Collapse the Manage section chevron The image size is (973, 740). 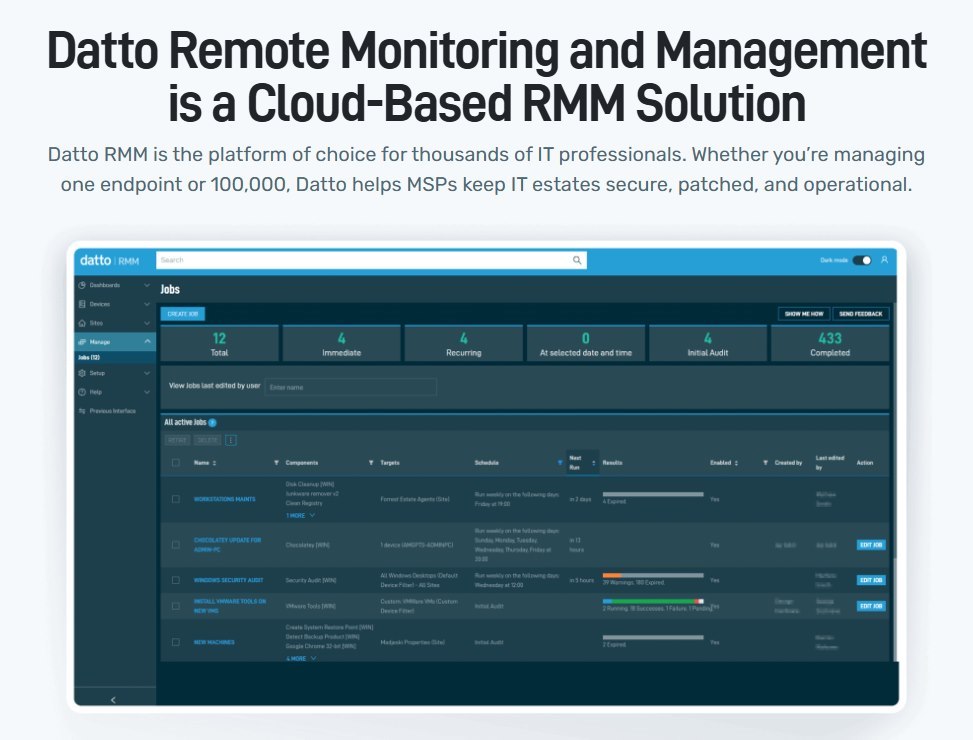point(147,341)
